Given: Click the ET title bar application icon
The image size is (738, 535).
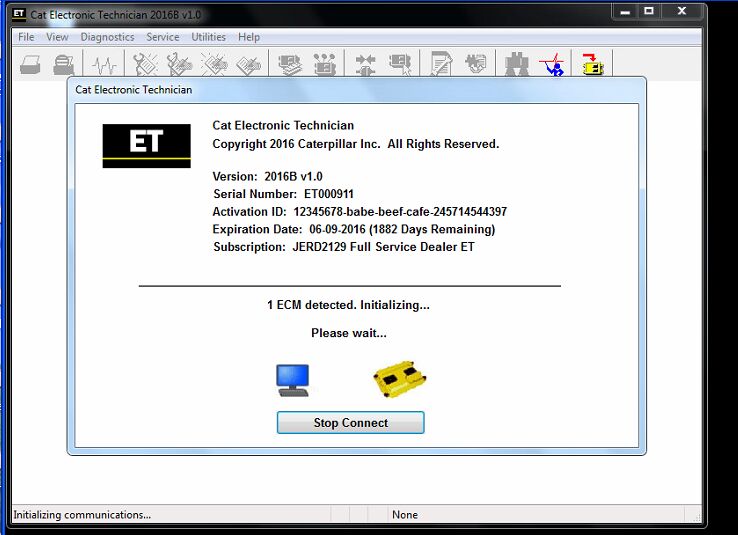Looking at the screenshot, I should click(x=19, y=15).
